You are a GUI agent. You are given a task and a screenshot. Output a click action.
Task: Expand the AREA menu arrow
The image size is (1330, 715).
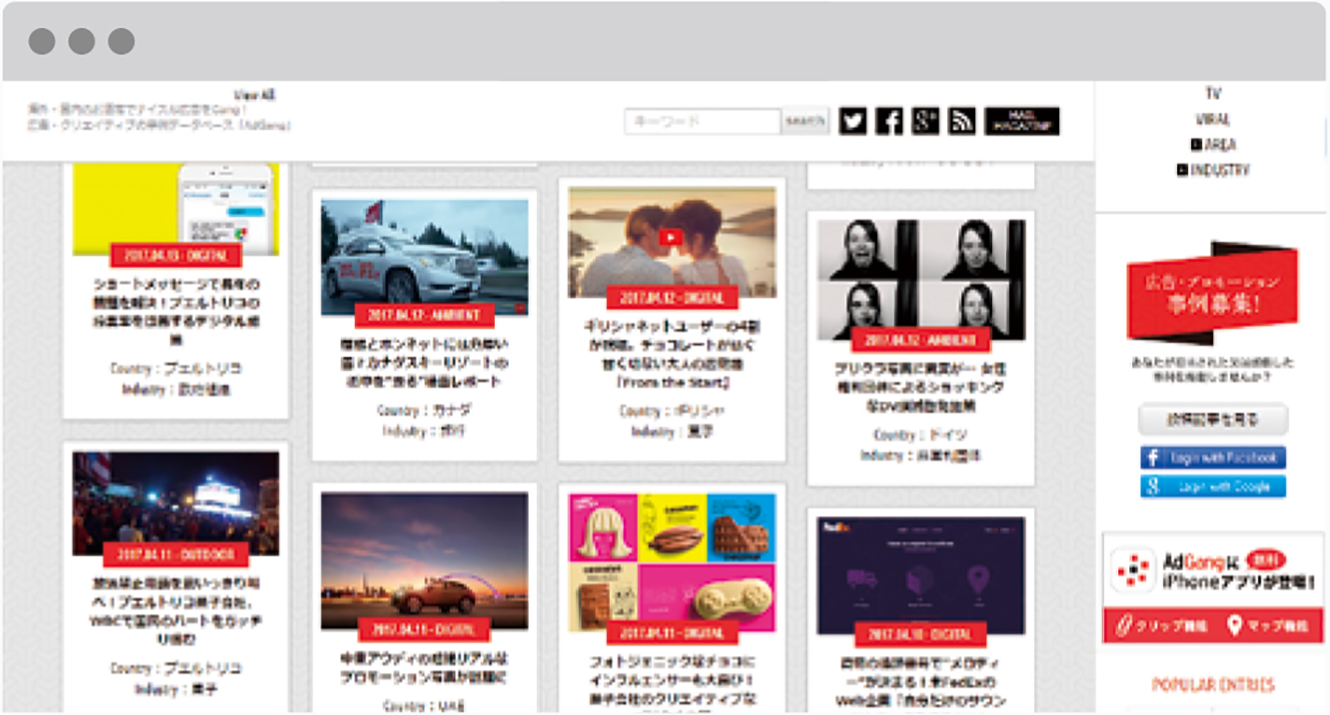click(1196, 145)
